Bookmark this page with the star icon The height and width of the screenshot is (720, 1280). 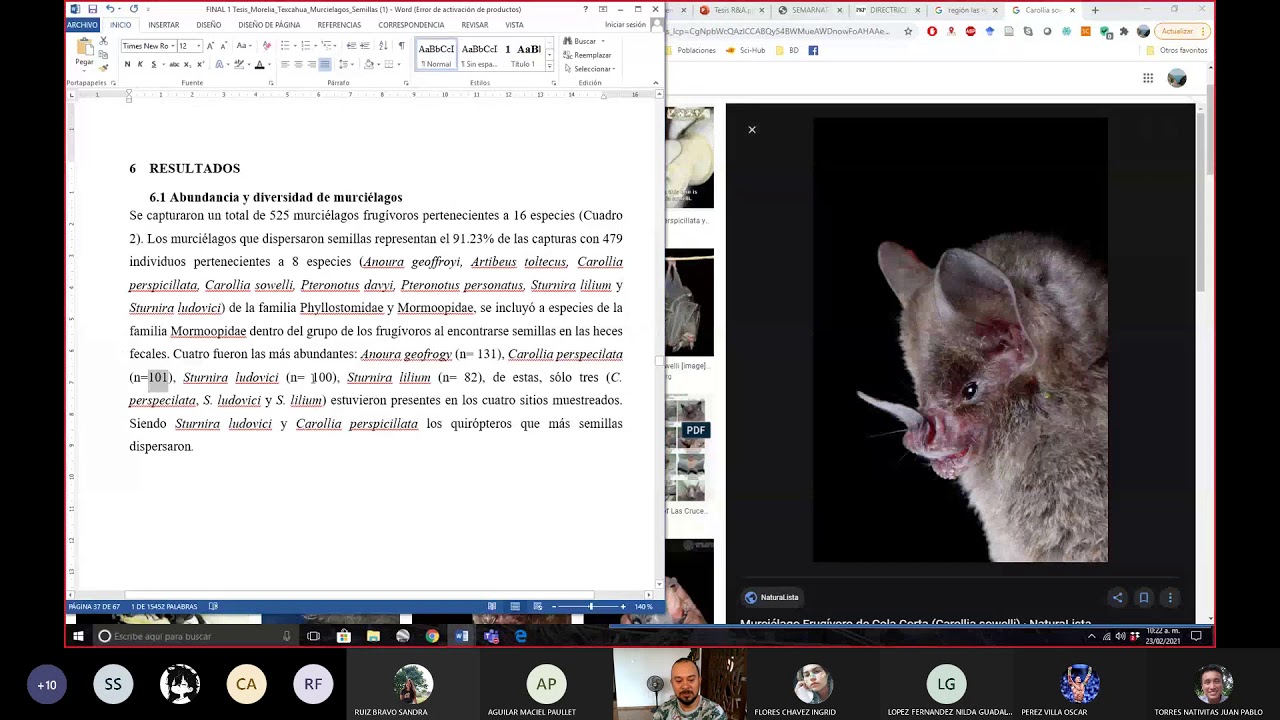click(908, 31)
